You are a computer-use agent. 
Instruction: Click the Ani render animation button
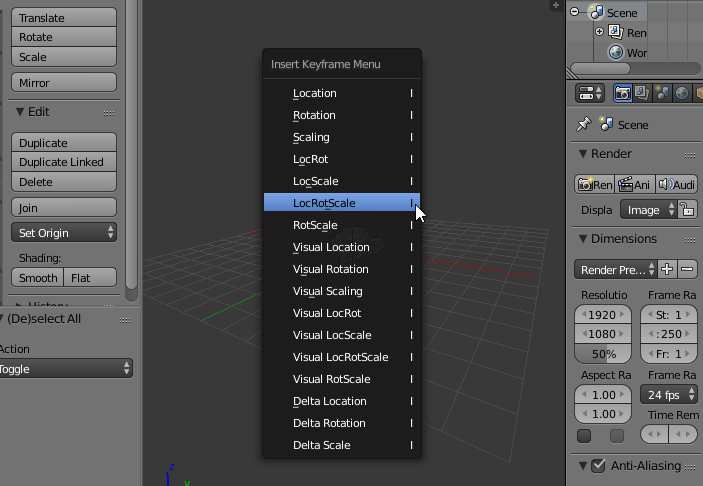coord(634,184)
